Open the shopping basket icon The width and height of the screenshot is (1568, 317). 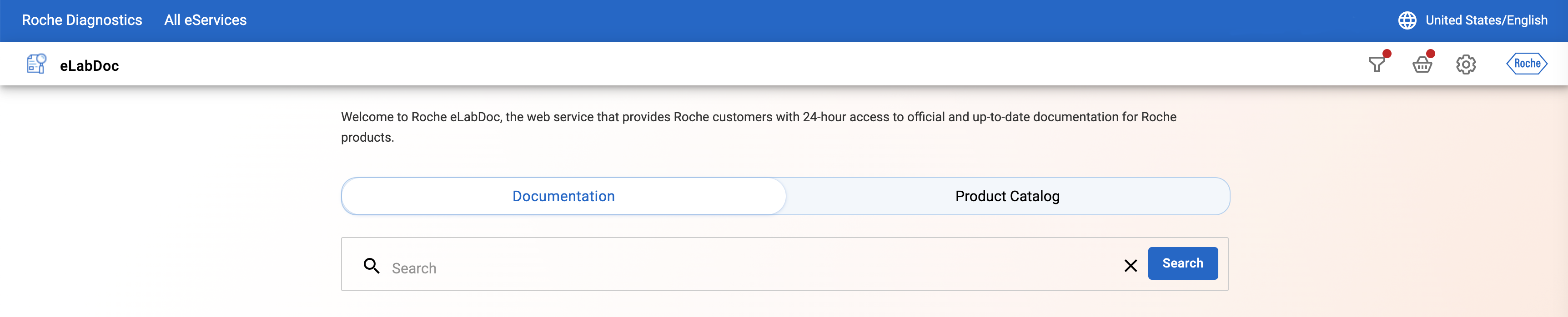pyautogui.click(x=1421, y=65)
